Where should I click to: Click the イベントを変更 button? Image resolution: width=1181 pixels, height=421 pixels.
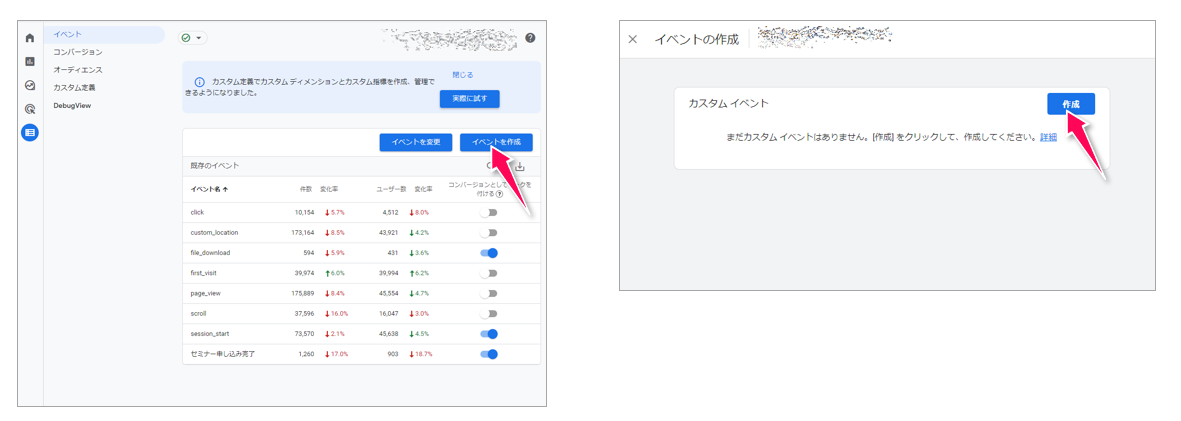(415, 143)
